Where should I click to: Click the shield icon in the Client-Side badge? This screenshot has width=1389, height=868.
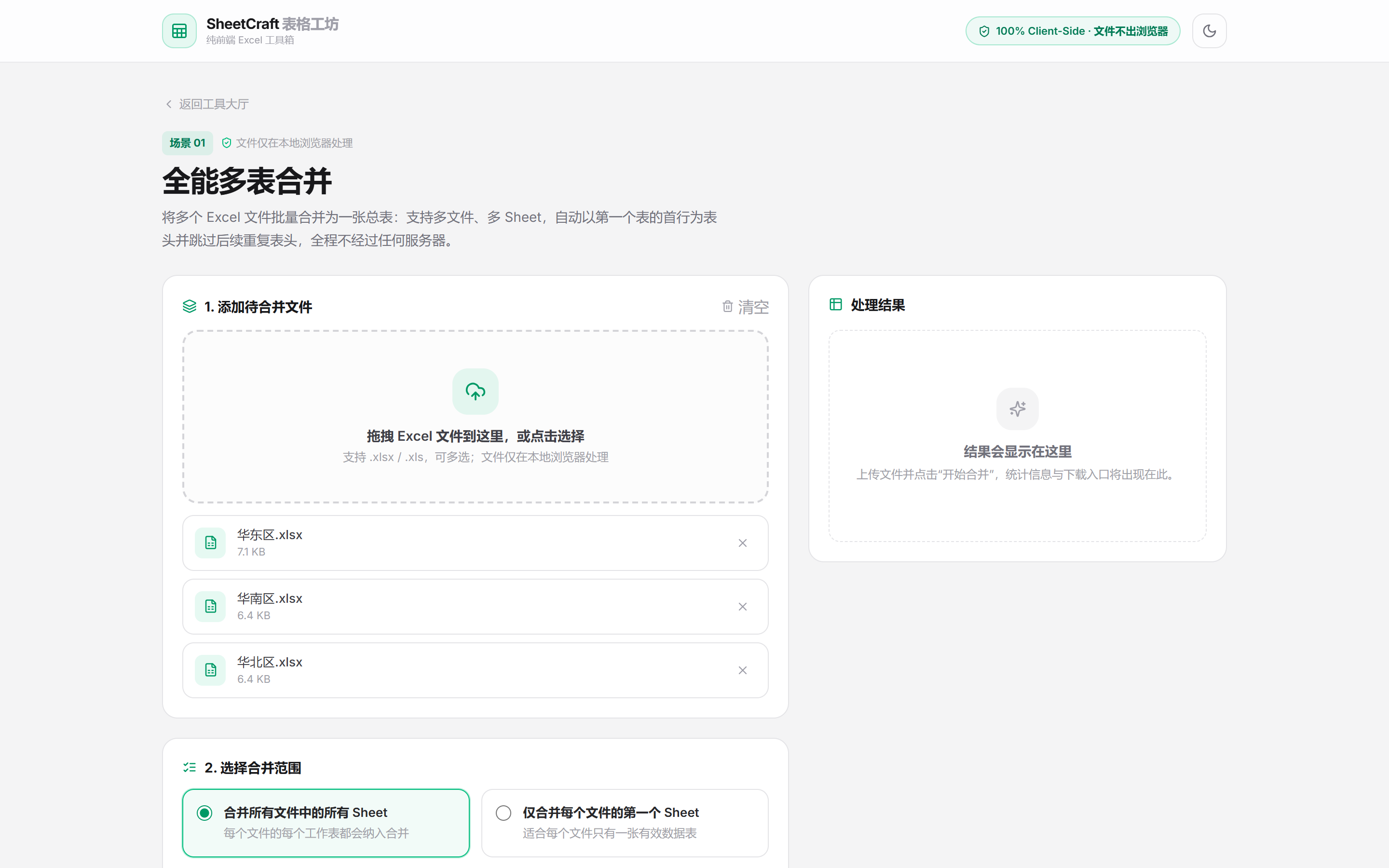(984, 31)
